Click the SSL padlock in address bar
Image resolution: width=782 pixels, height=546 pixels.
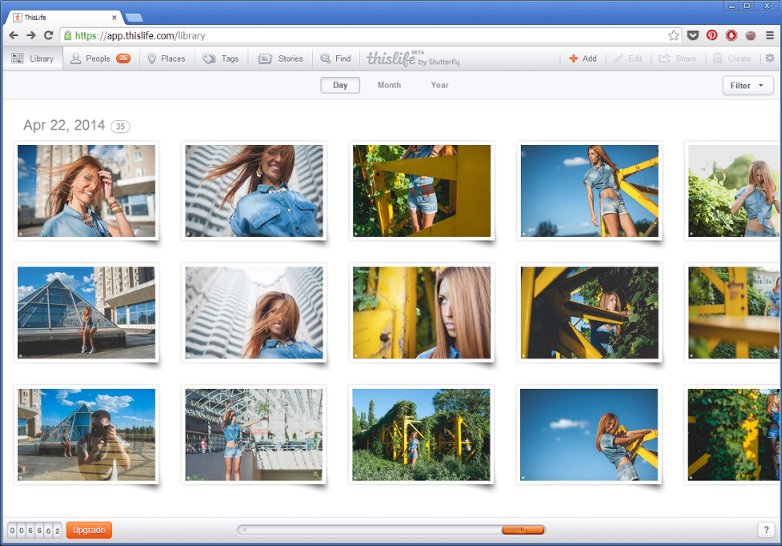tap(68, 35)
